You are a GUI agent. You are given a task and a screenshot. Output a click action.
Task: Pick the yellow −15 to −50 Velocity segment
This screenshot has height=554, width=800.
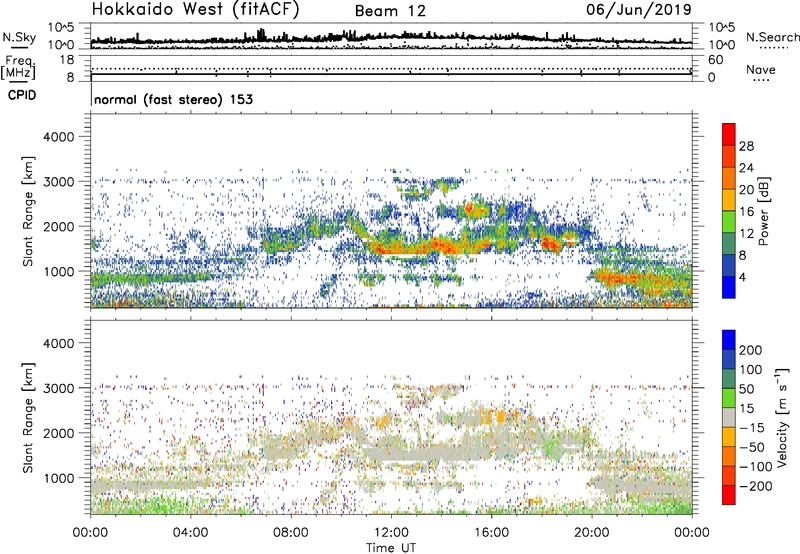[729, 437]
